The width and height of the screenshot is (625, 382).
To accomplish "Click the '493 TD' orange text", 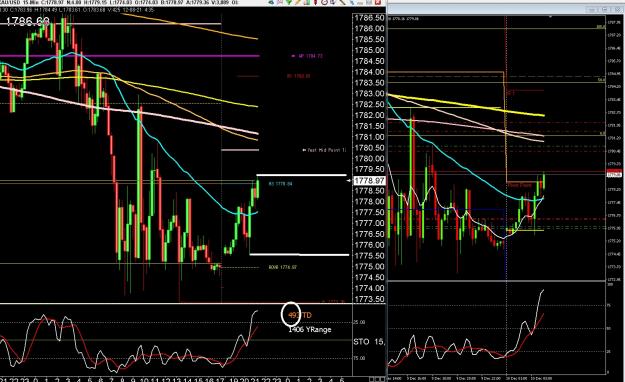I will [x=300, y=315].
